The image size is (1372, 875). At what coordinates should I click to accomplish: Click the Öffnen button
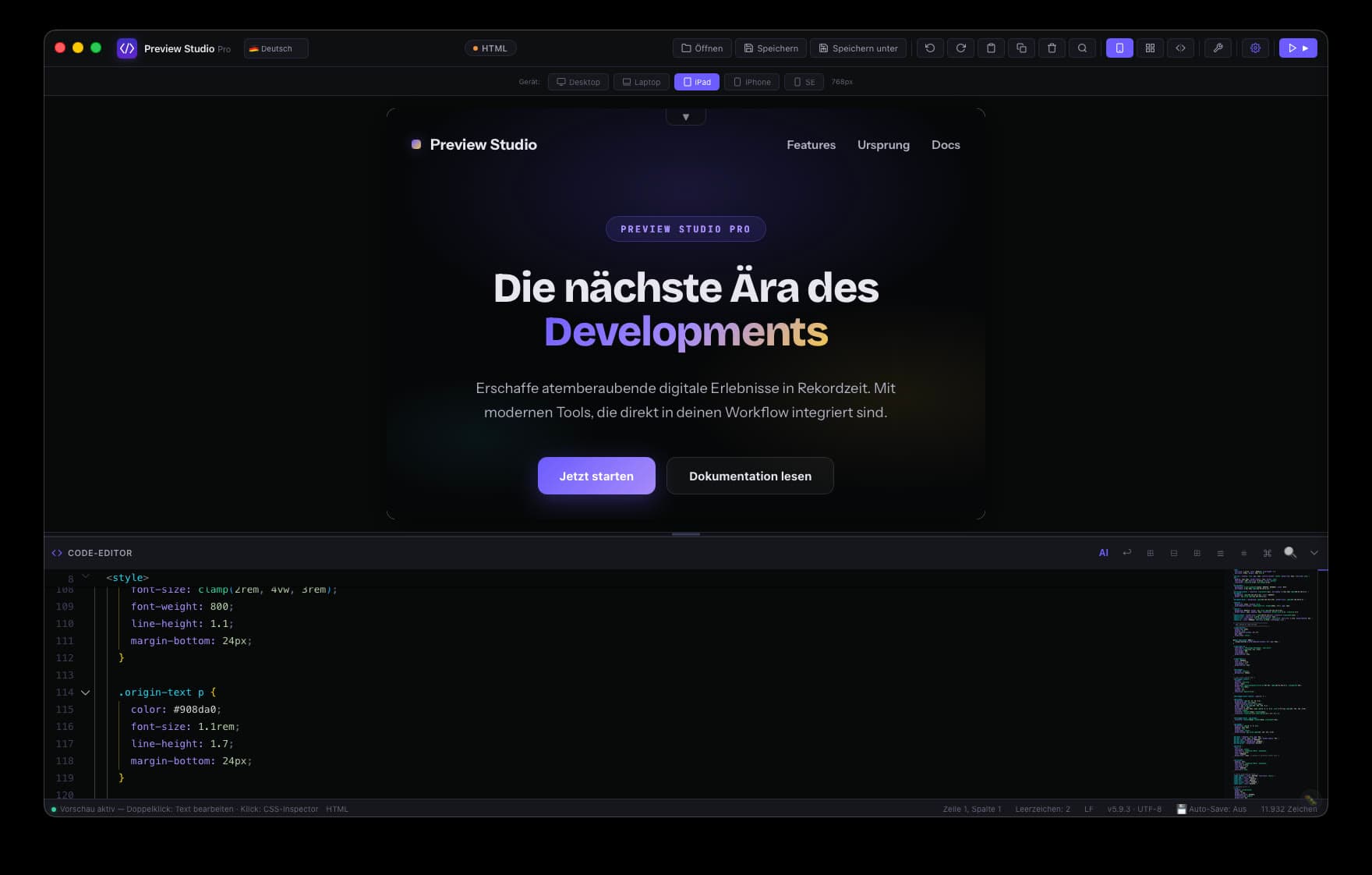(x=702, y=48)
